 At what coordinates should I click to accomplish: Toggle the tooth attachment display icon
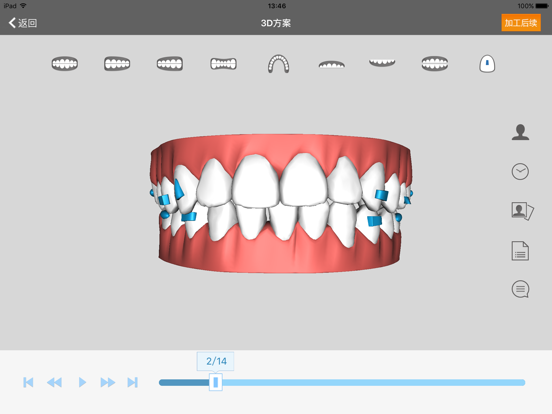click(487, 64)
